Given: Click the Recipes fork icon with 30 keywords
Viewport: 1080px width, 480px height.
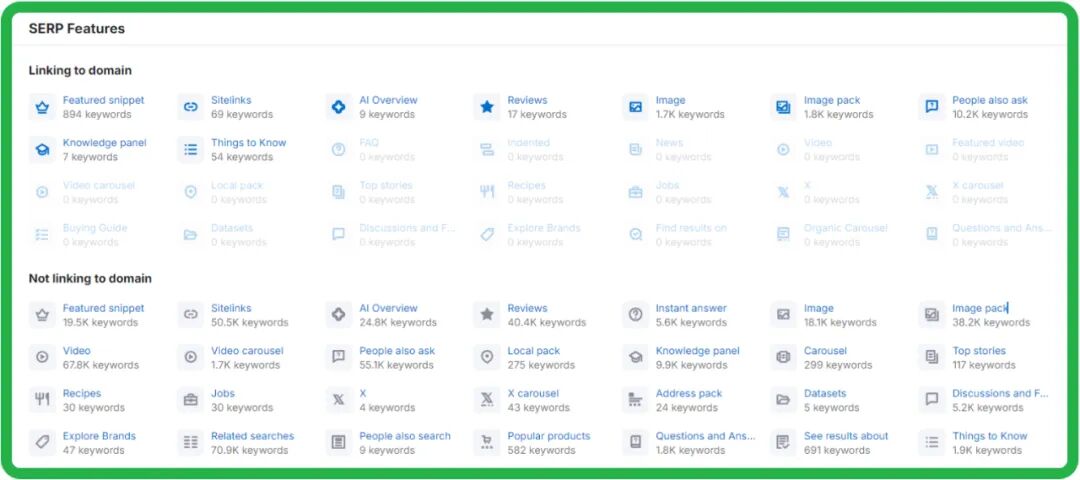Looking at the screenshot, I should coord(42,400).
